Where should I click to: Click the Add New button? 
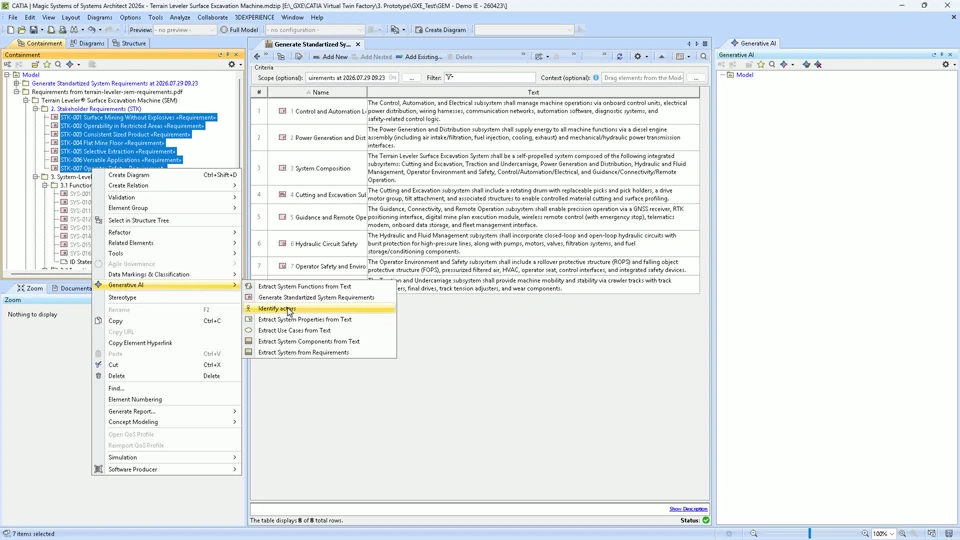pos(330,57)
